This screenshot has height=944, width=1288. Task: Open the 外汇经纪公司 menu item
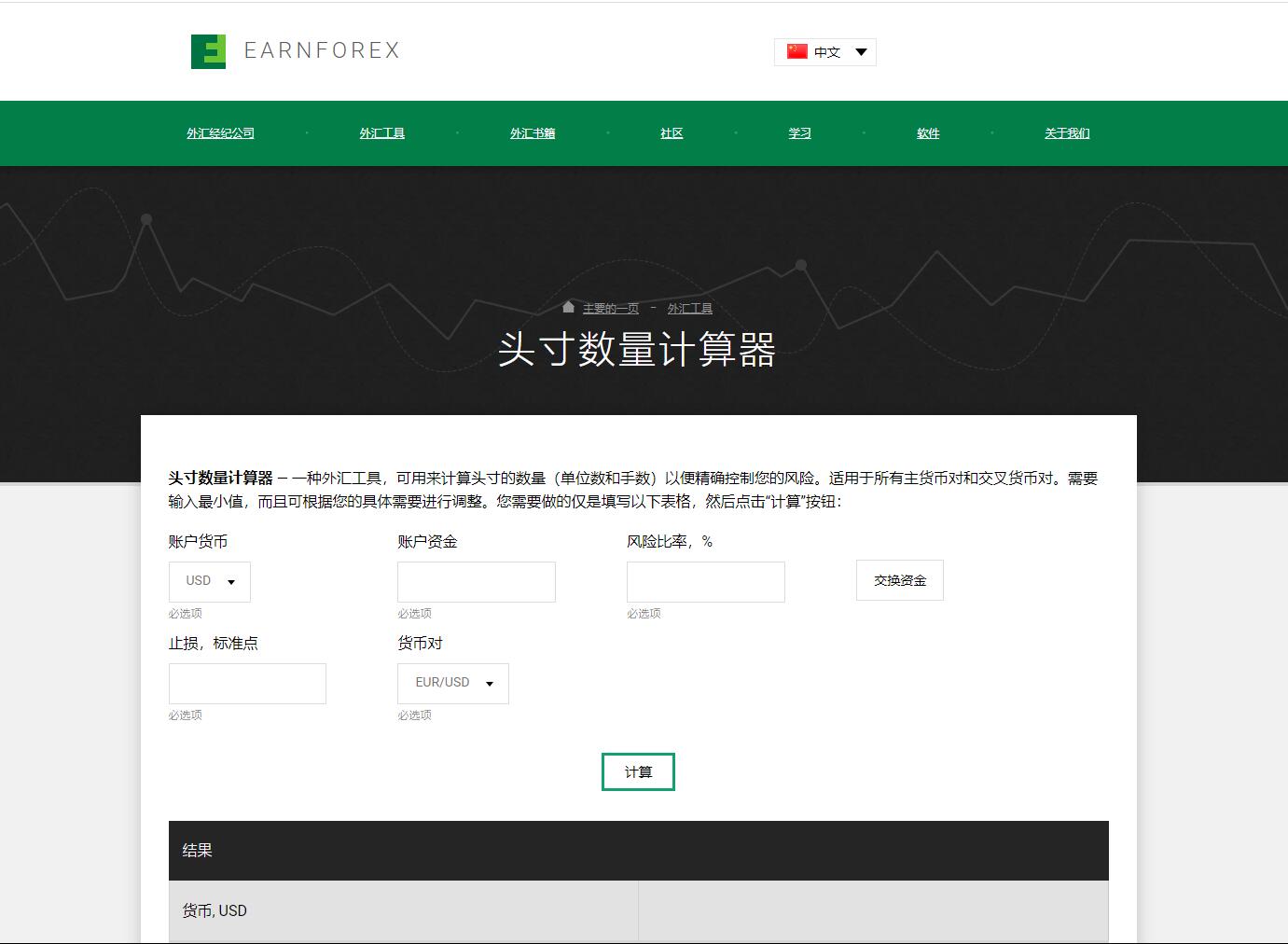(x=220, y=133)
